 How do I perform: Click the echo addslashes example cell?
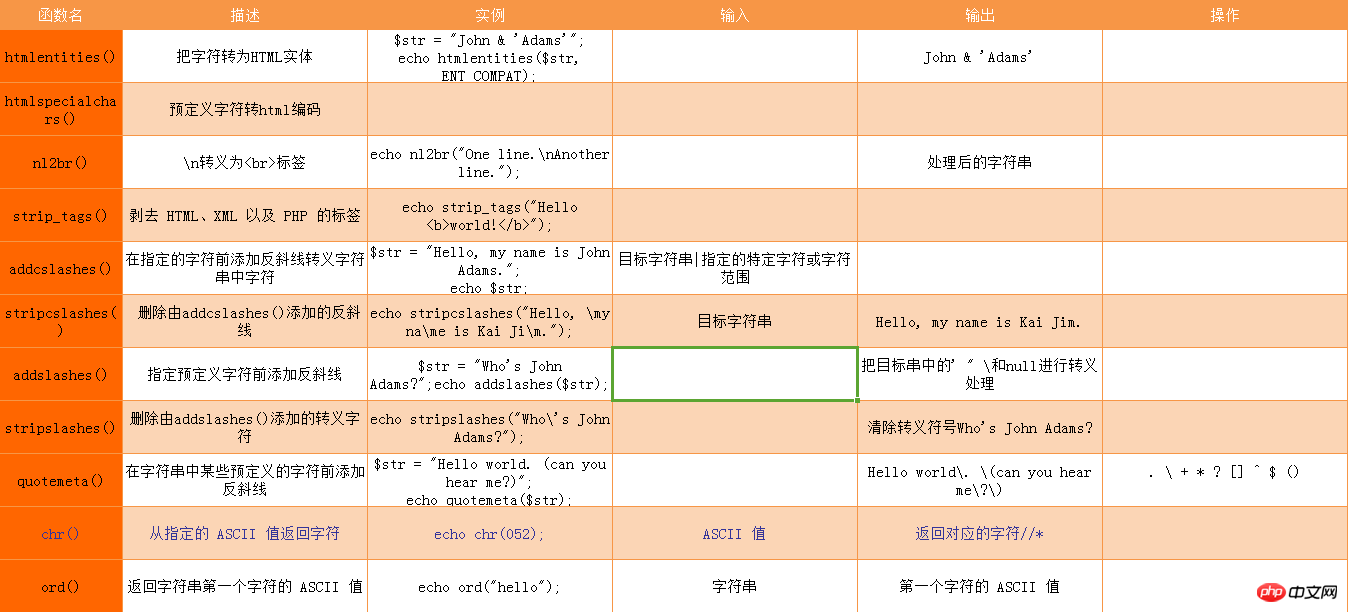coord(490,374)
